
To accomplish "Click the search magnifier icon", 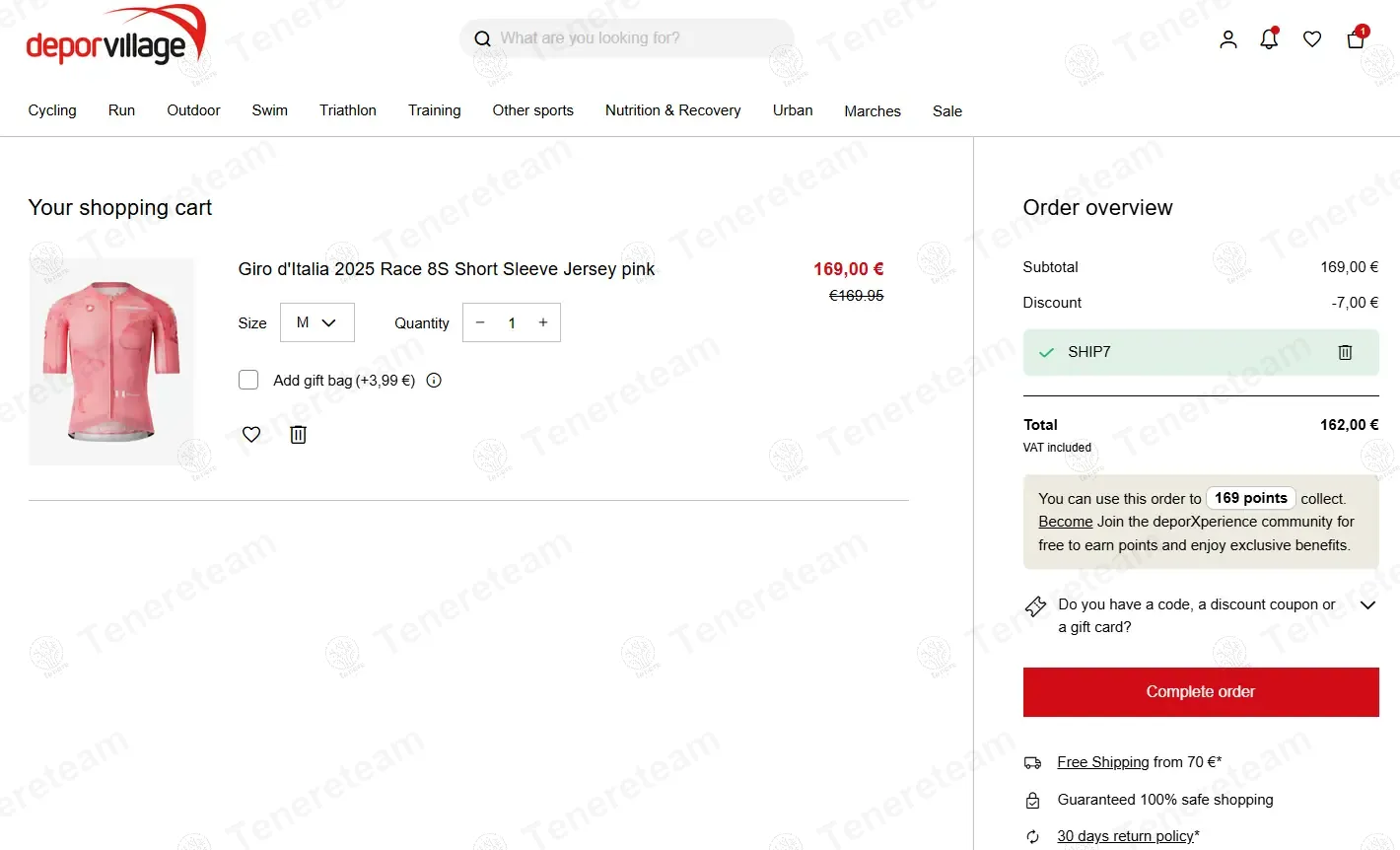I will point(482,38).
